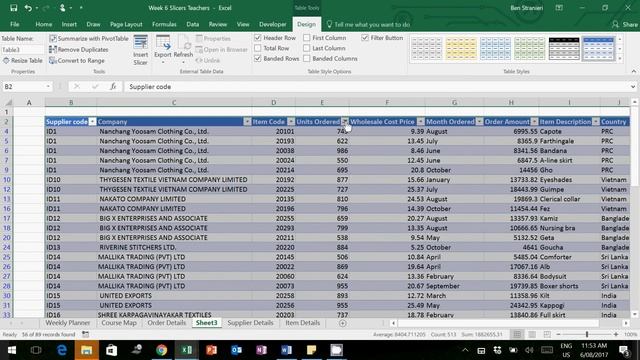Switch to the Supplier Details sheet
Screen dimensions: 640x360
pos(250,323)
